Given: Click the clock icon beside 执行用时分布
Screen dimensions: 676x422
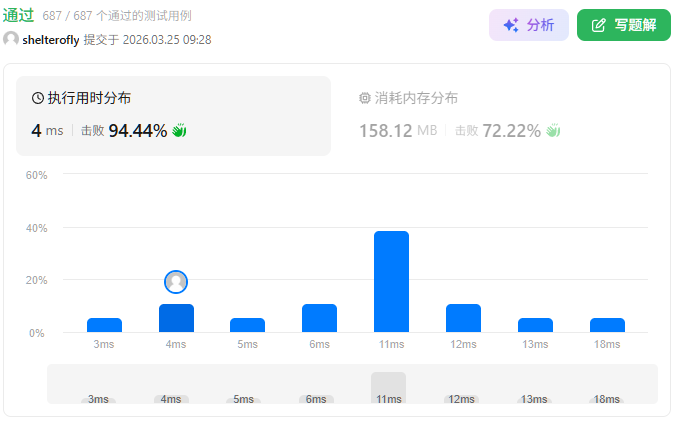Looking at the screenshot, I should (38, 98).
